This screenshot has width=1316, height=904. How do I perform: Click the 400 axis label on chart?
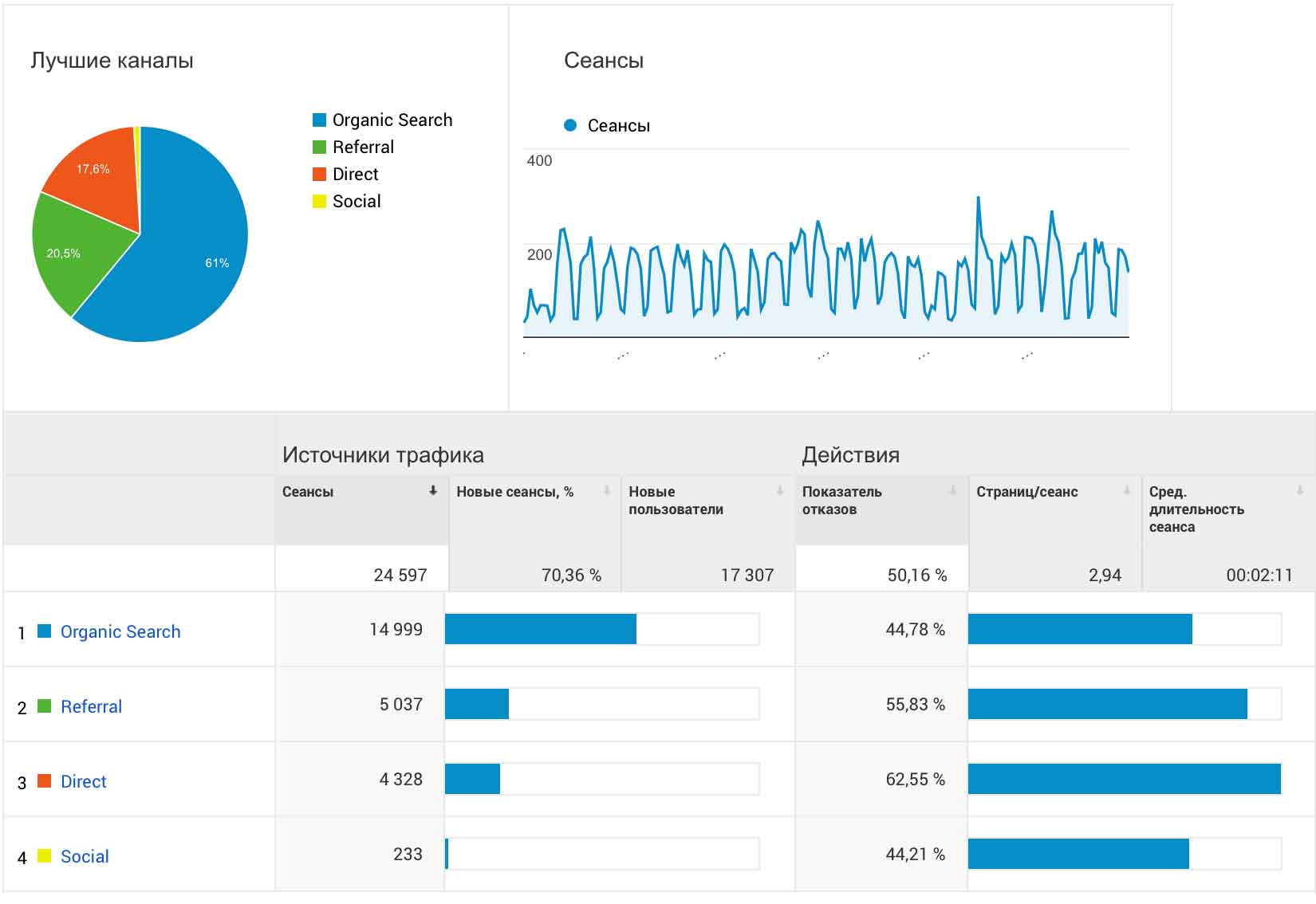tap(539, 161)
